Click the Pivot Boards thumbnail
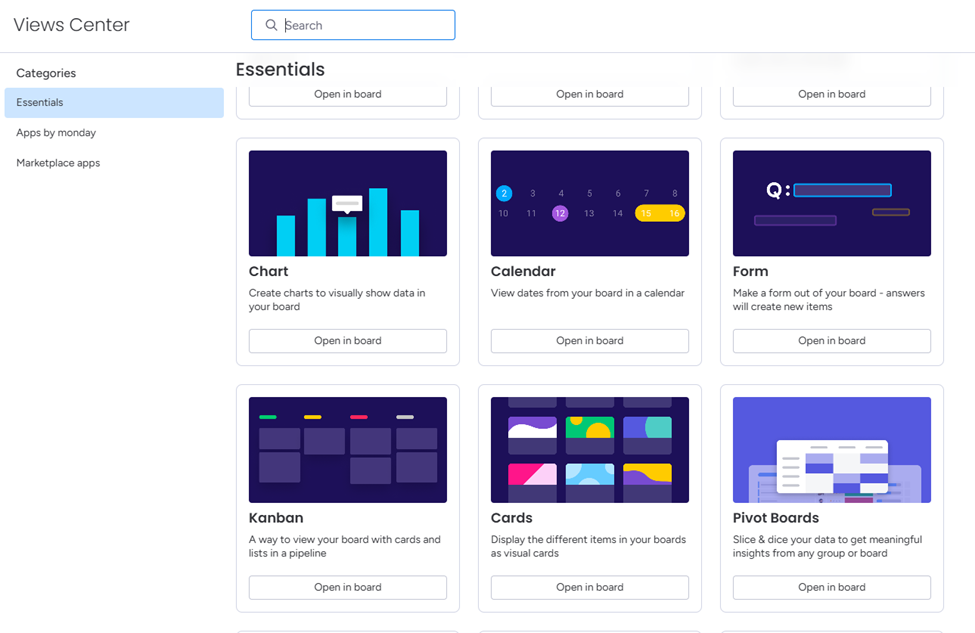Viewport: 975px width, 633px height. [x=831, y=450]
